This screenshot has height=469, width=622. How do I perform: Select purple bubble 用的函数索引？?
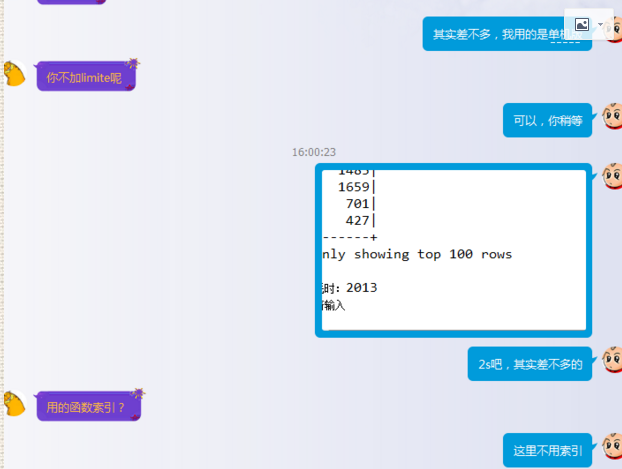click(x=89, y=407)
